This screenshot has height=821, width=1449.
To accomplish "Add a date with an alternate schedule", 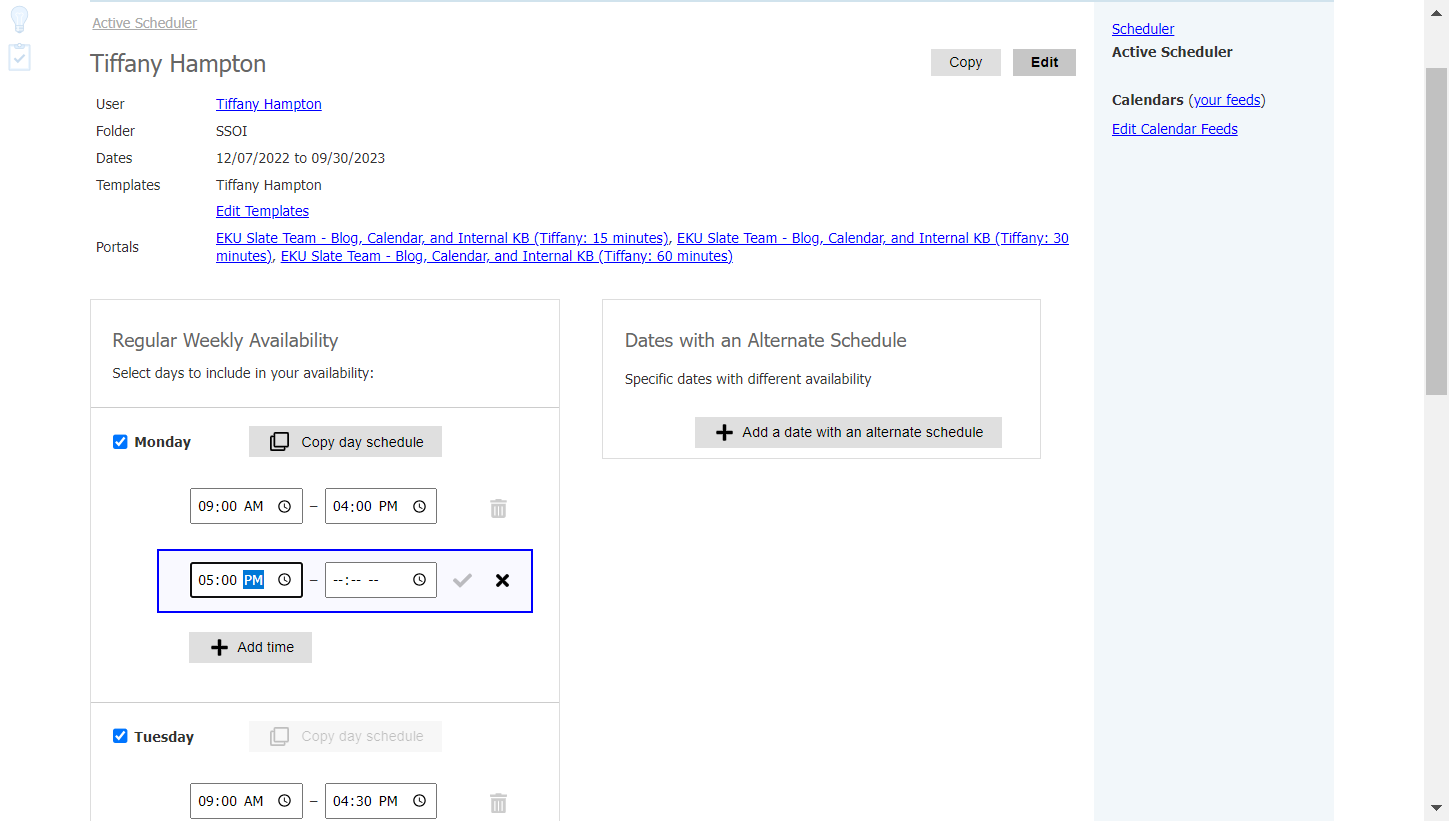I will [848, 432].
